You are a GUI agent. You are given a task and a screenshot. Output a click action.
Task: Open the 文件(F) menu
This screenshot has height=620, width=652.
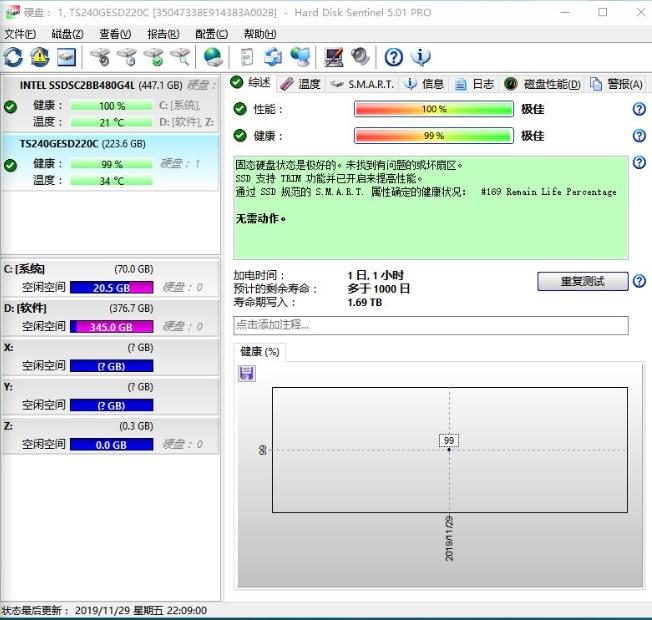click(x=20, y=34)
